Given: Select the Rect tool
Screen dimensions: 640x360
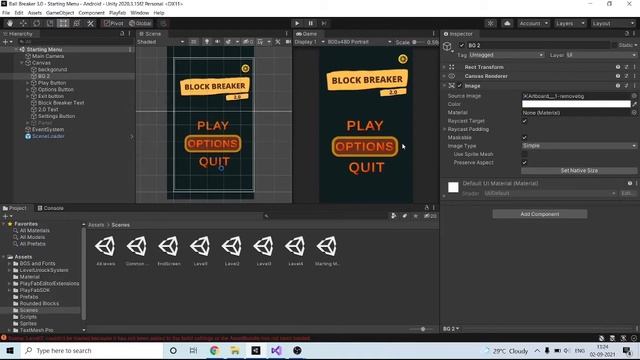Looking at the screenshot, I should click(x=63, y=23).
